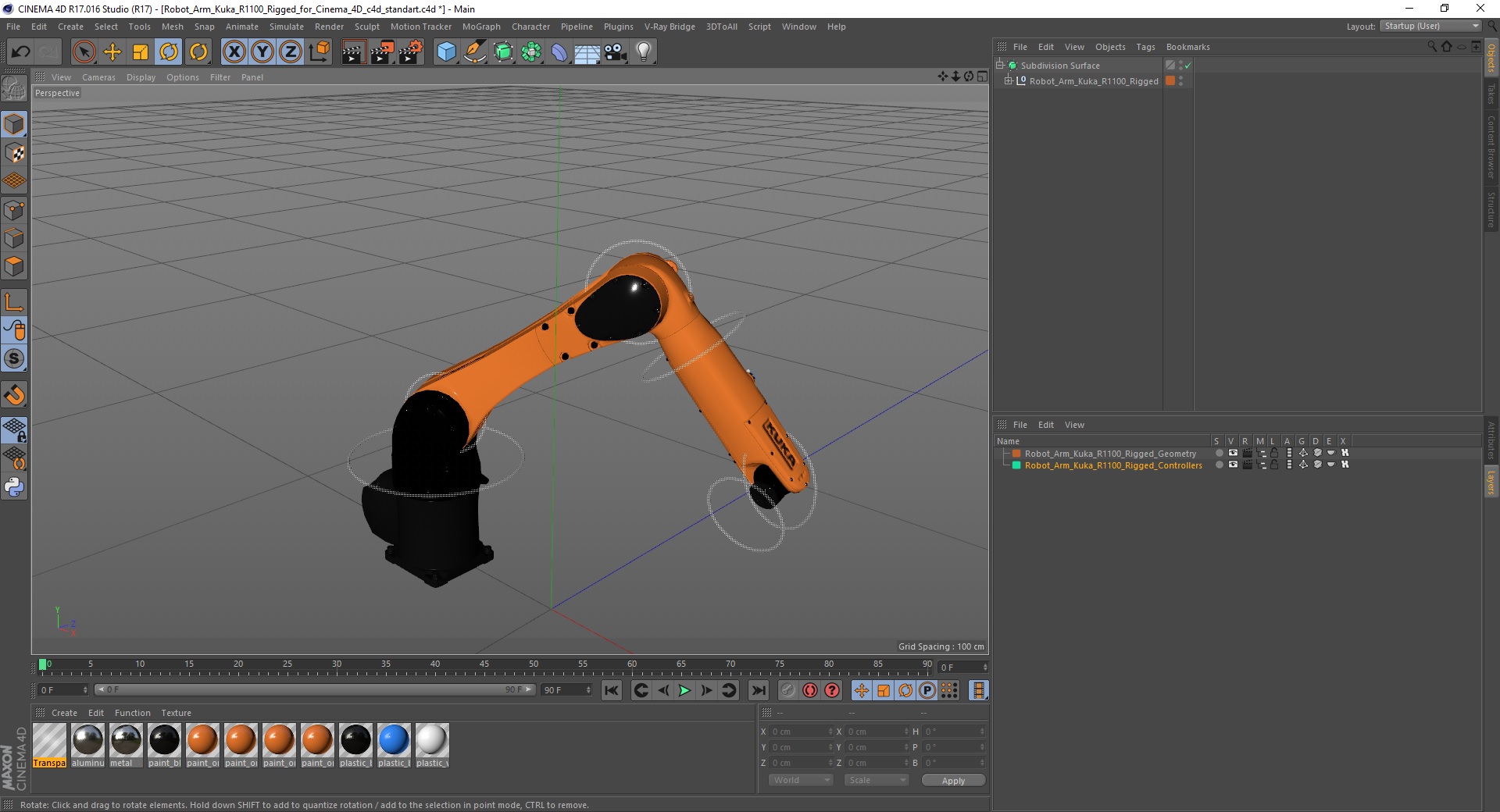
Task: Add a light object
Action: click(644, 52)
